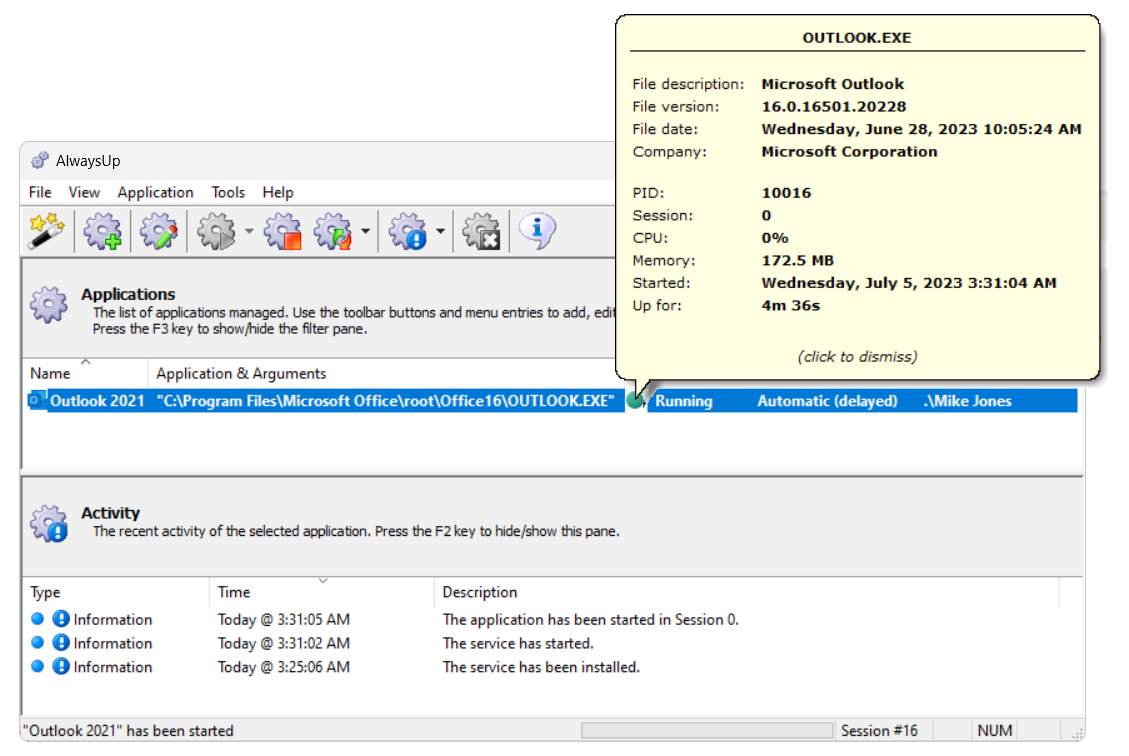Click the "Automatic (delayed)" startup cell

(827, 401)
